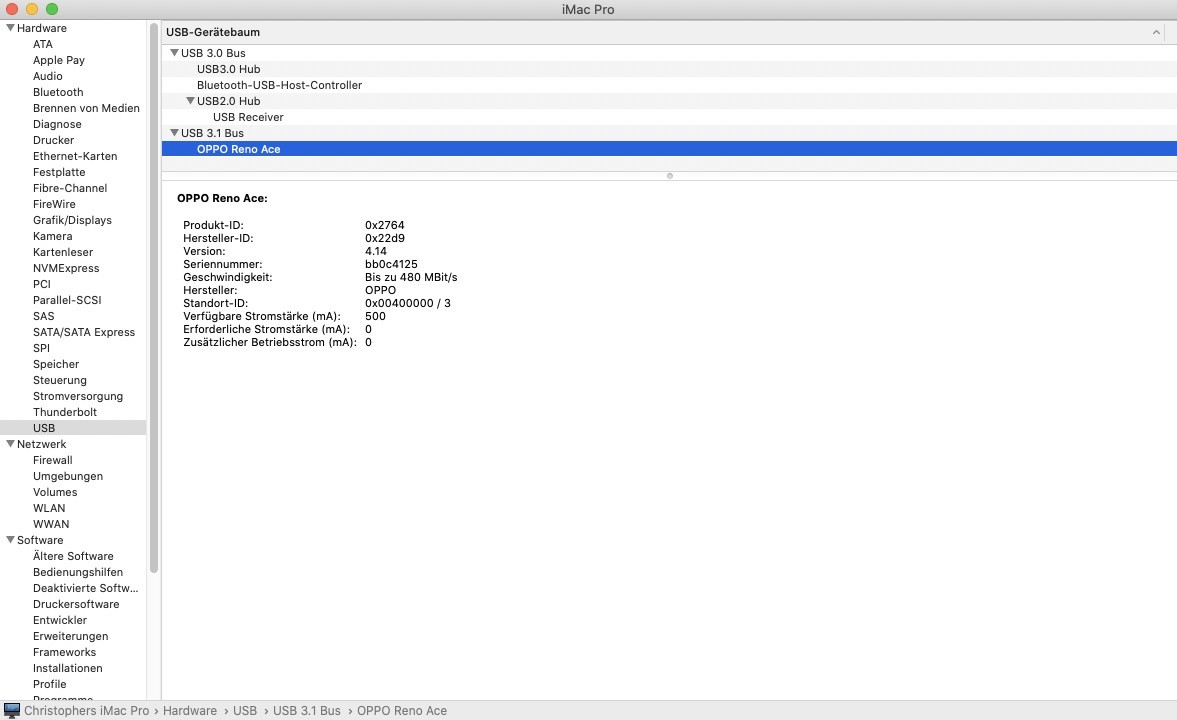This screenshot has height=720, width=1177.
Task: Click Hardware breadcrumb in path bar
Action: click(x=190, y=710)
